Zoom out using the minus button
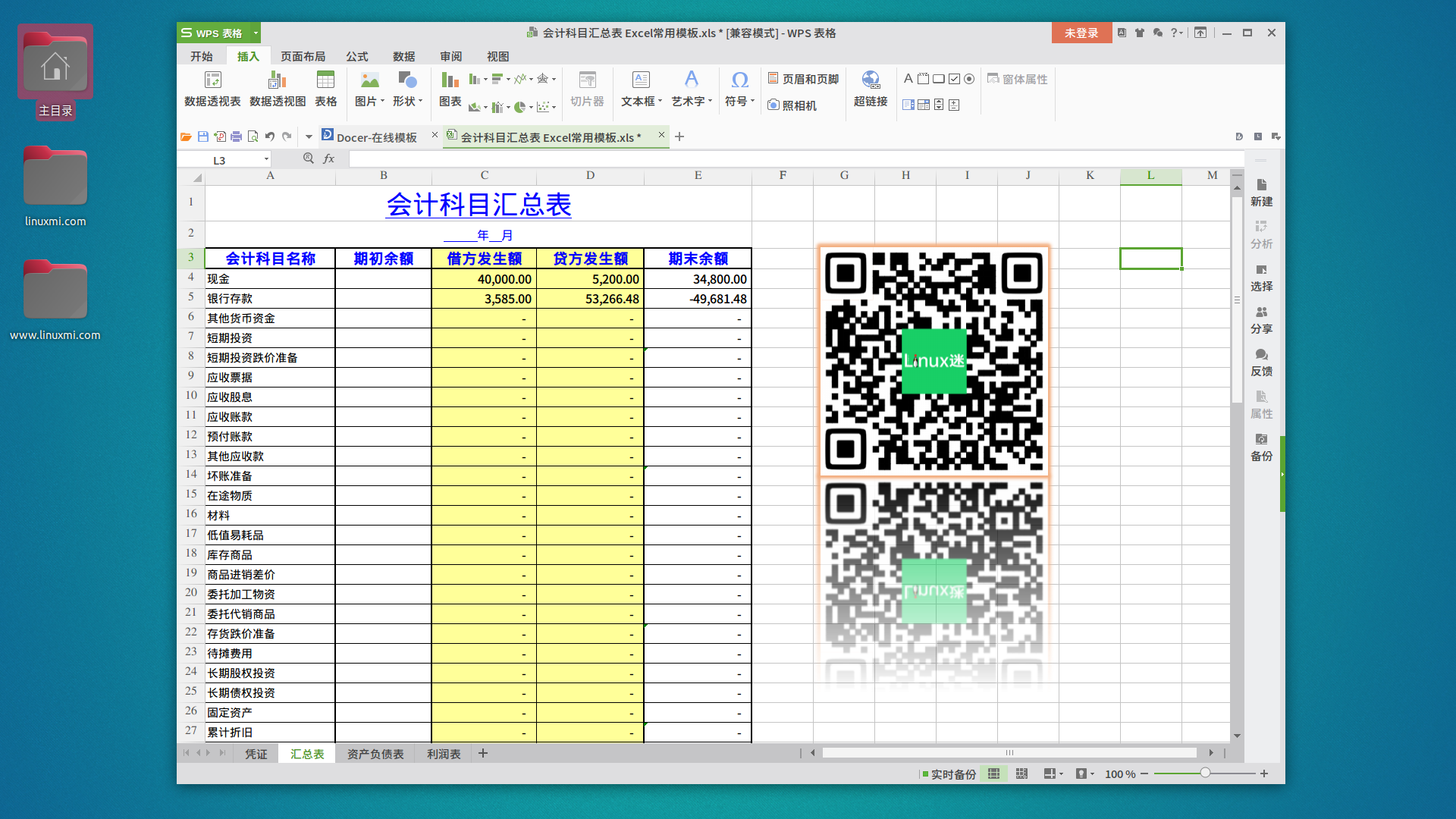Viewport: 1456px width, 819px height. [1144, 773]
